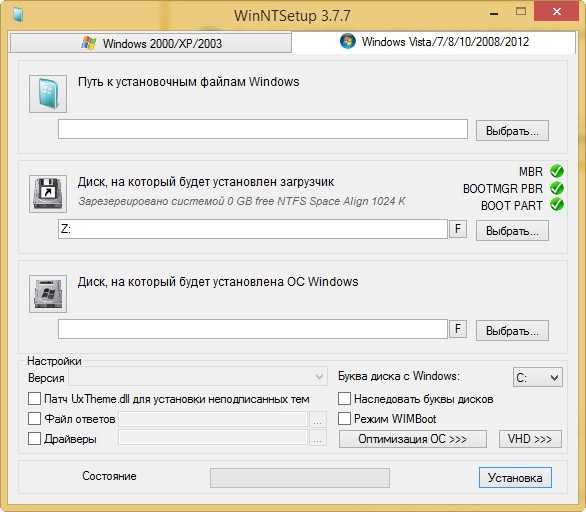Toggle the Файл ответов checkbox
Screen dimensions: 586x512
tap(34, 418)
